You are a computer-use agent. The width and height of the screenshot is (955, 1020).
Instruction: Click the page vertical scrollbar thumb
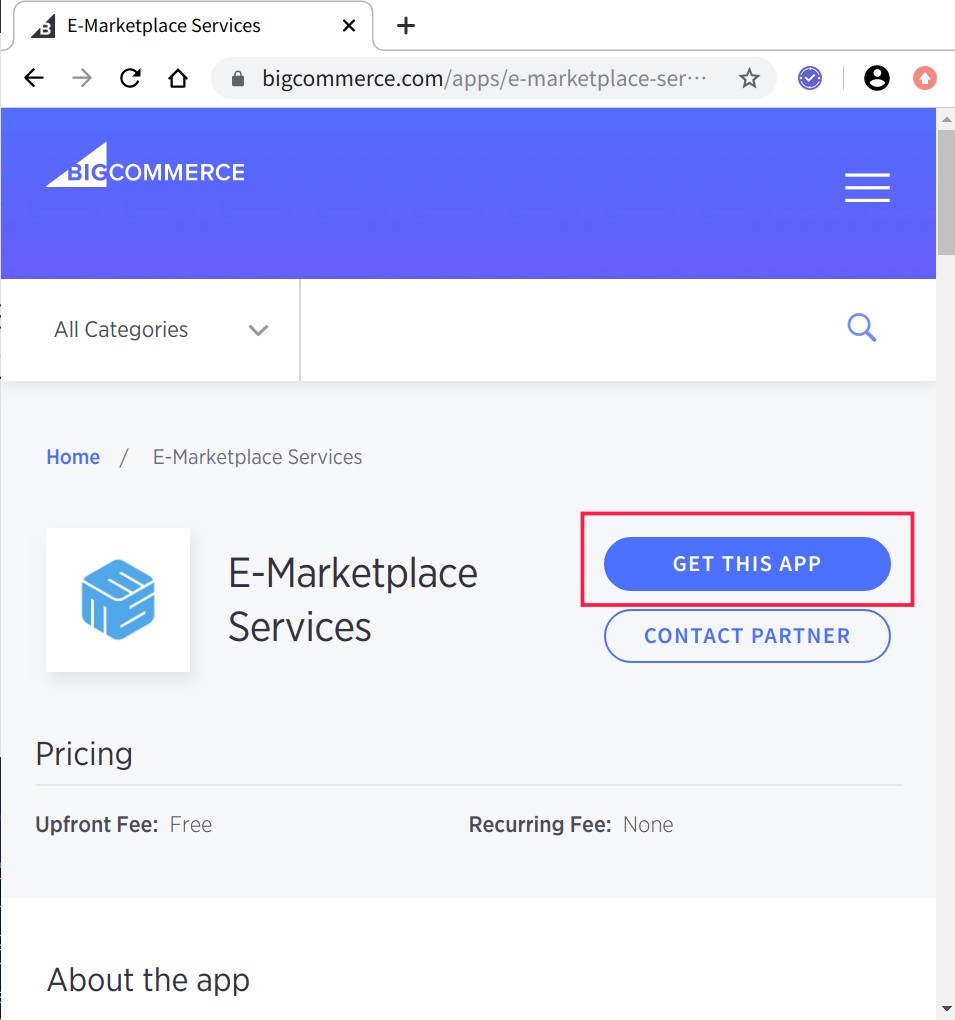coord(946,193)
